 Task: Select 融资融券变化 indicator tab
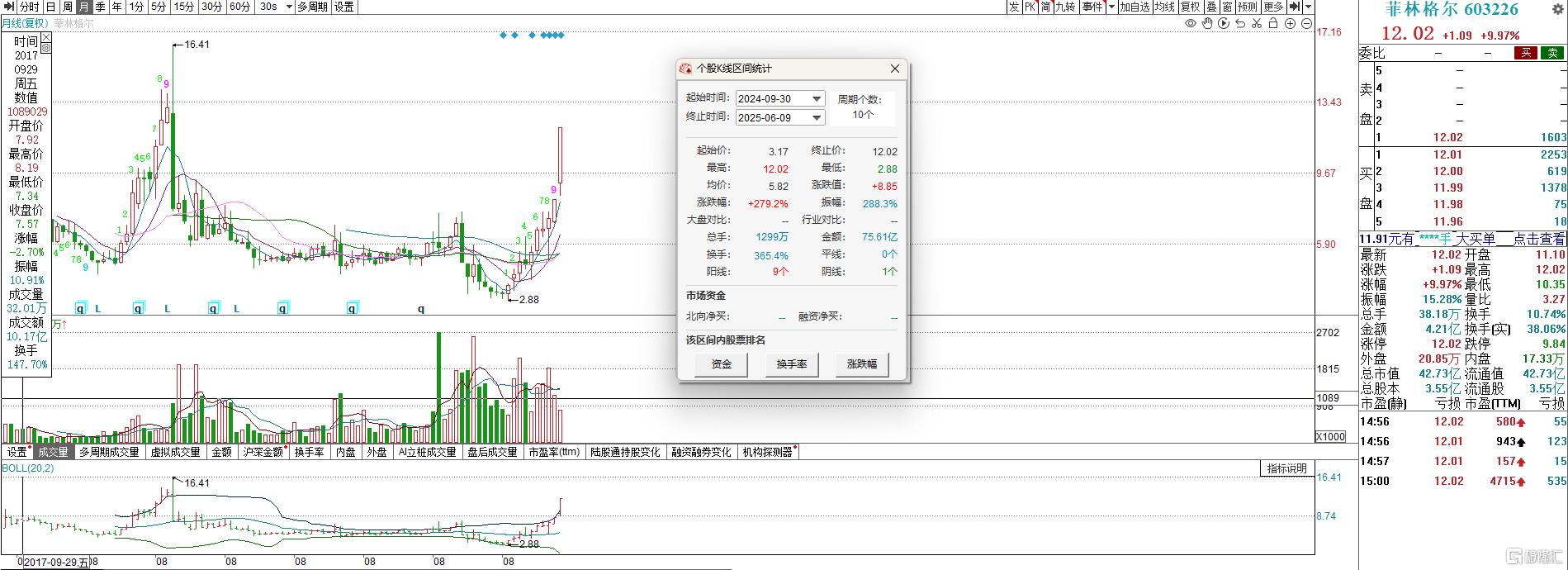tap(701, 452)
